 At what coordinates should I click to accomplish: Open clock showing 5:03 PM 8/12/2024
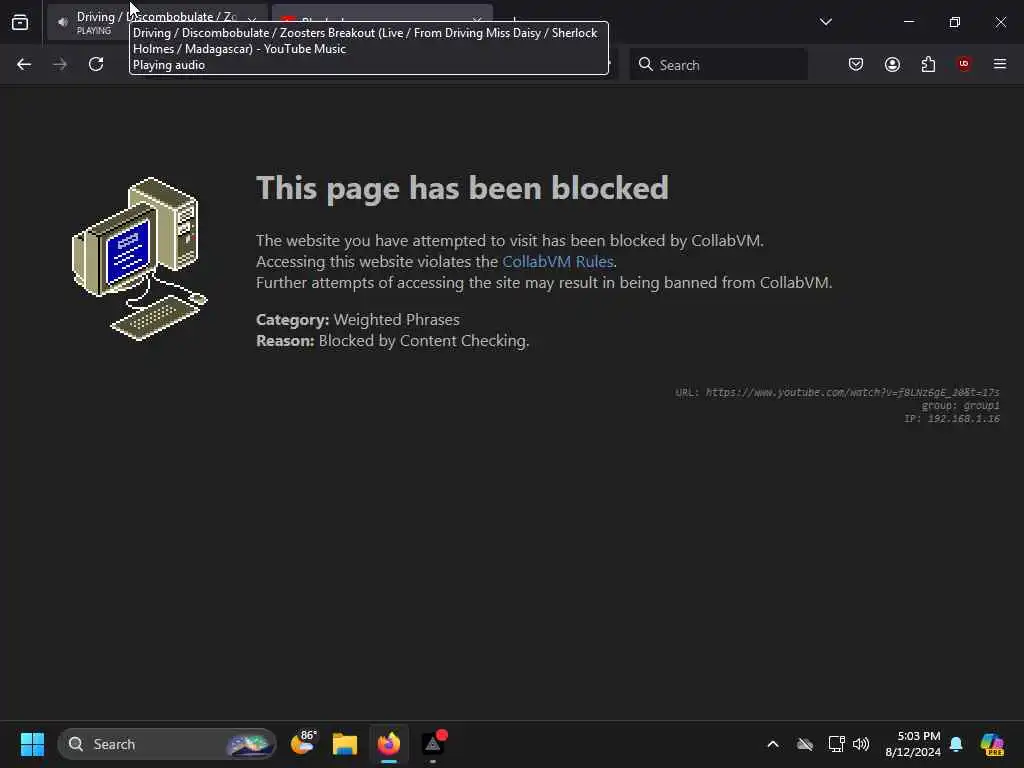tap(913, 744)
